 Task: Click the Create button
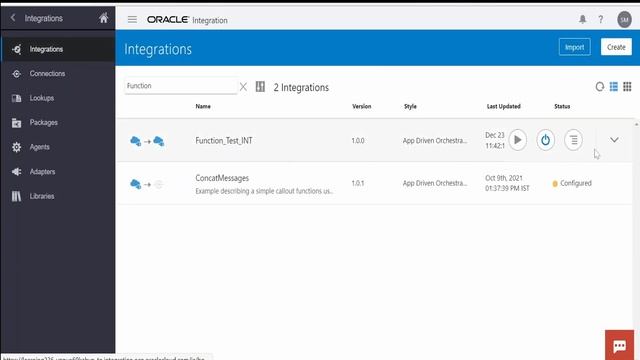(616, 47)
